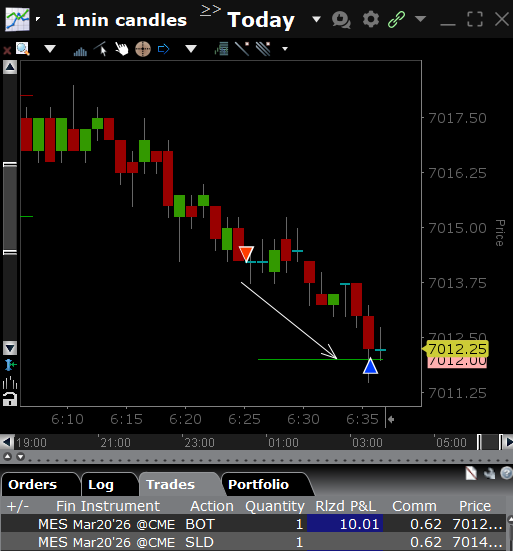Screen dimensions: 513x551
Task: Click the bar chart icon above the lock
Action: click(10, 382)
